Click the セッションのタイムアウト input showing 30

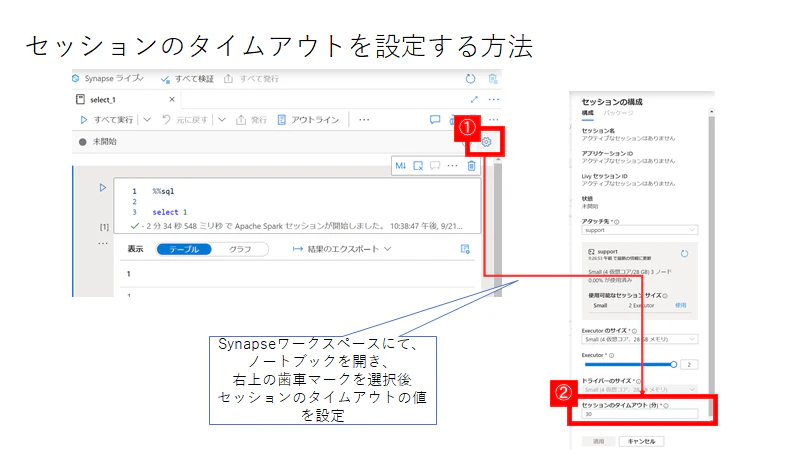pyautogui.click(x=639, y=414)
